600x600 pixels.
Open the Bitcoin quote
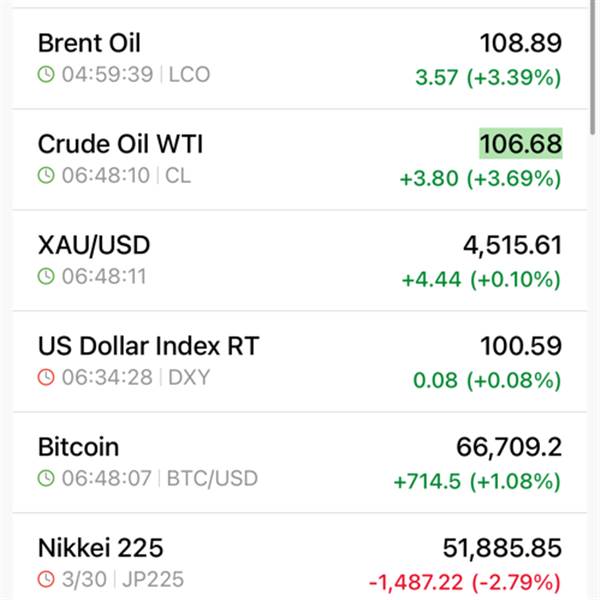click(x=78, y=447)
